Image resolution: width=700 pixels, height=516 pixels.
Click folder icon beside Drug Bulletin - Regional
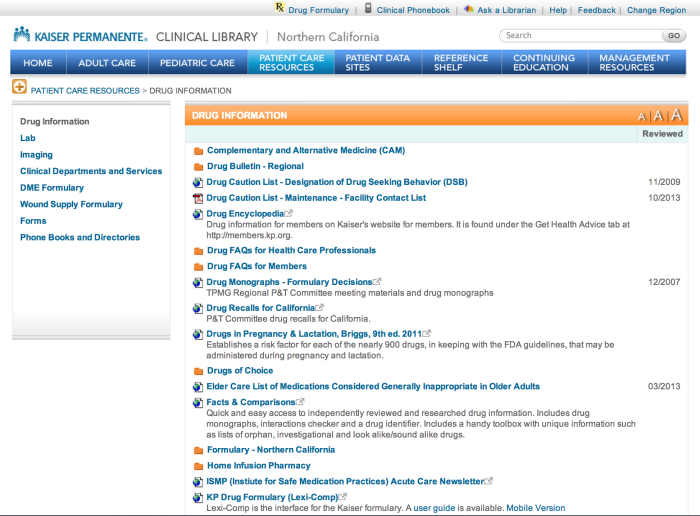point(197,167)
